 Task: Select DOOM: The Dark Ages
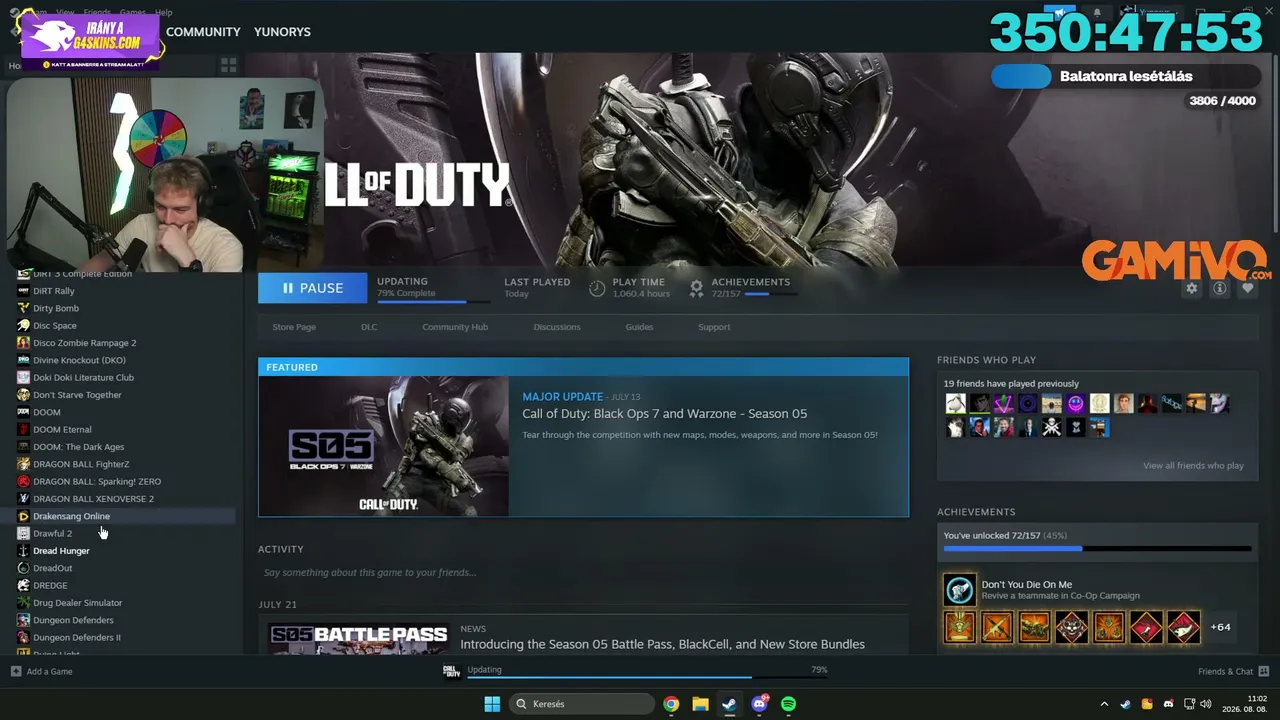(79, 447)
